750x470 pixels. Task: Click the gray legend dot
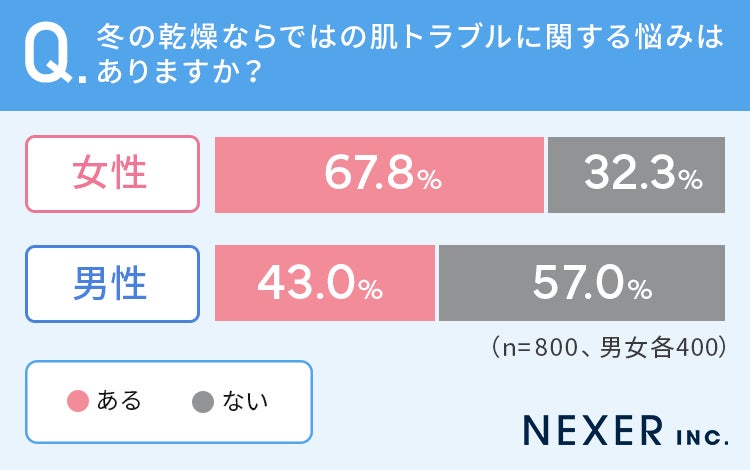coord(202,402)
